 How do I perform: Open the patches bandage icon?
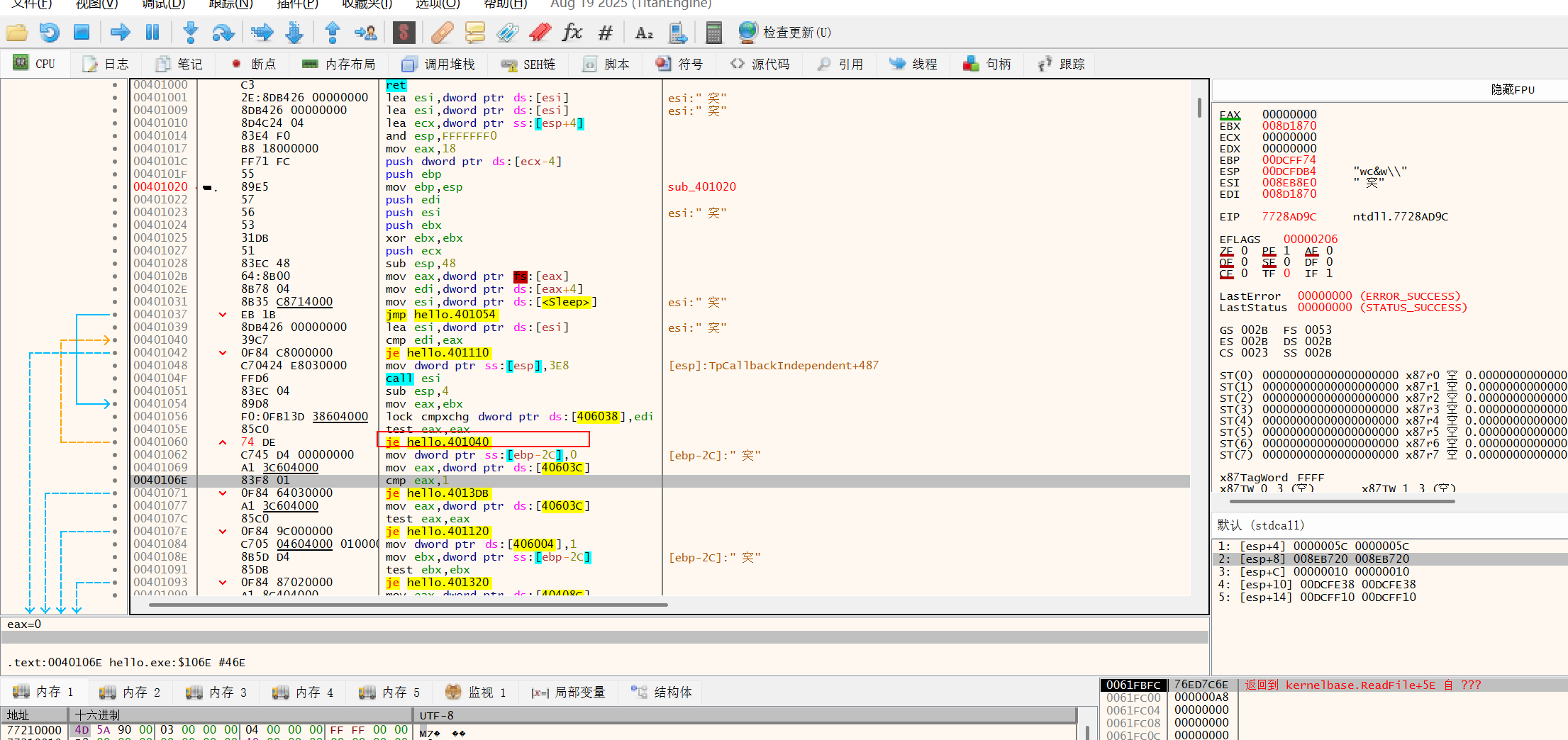click(442, 33)
